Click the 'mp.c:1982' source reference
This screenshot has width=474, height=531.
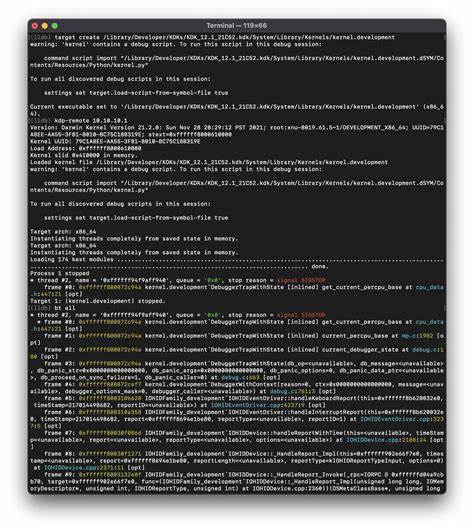coord(417,336)
